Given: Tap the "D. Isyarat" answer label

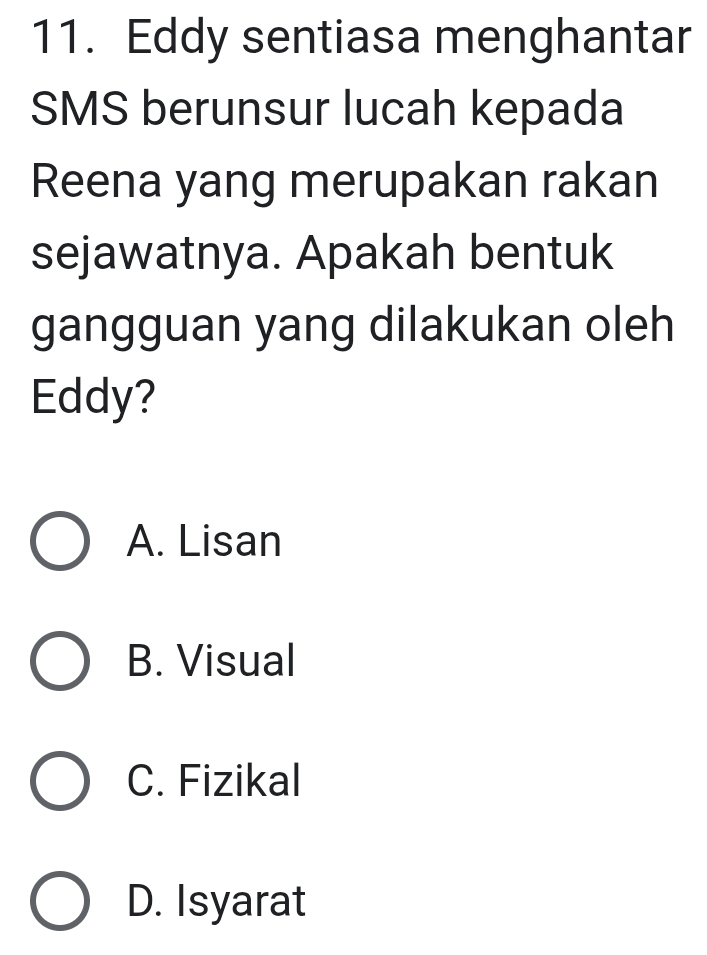Looking at the screenshot, I should click(x=217, y=901).
